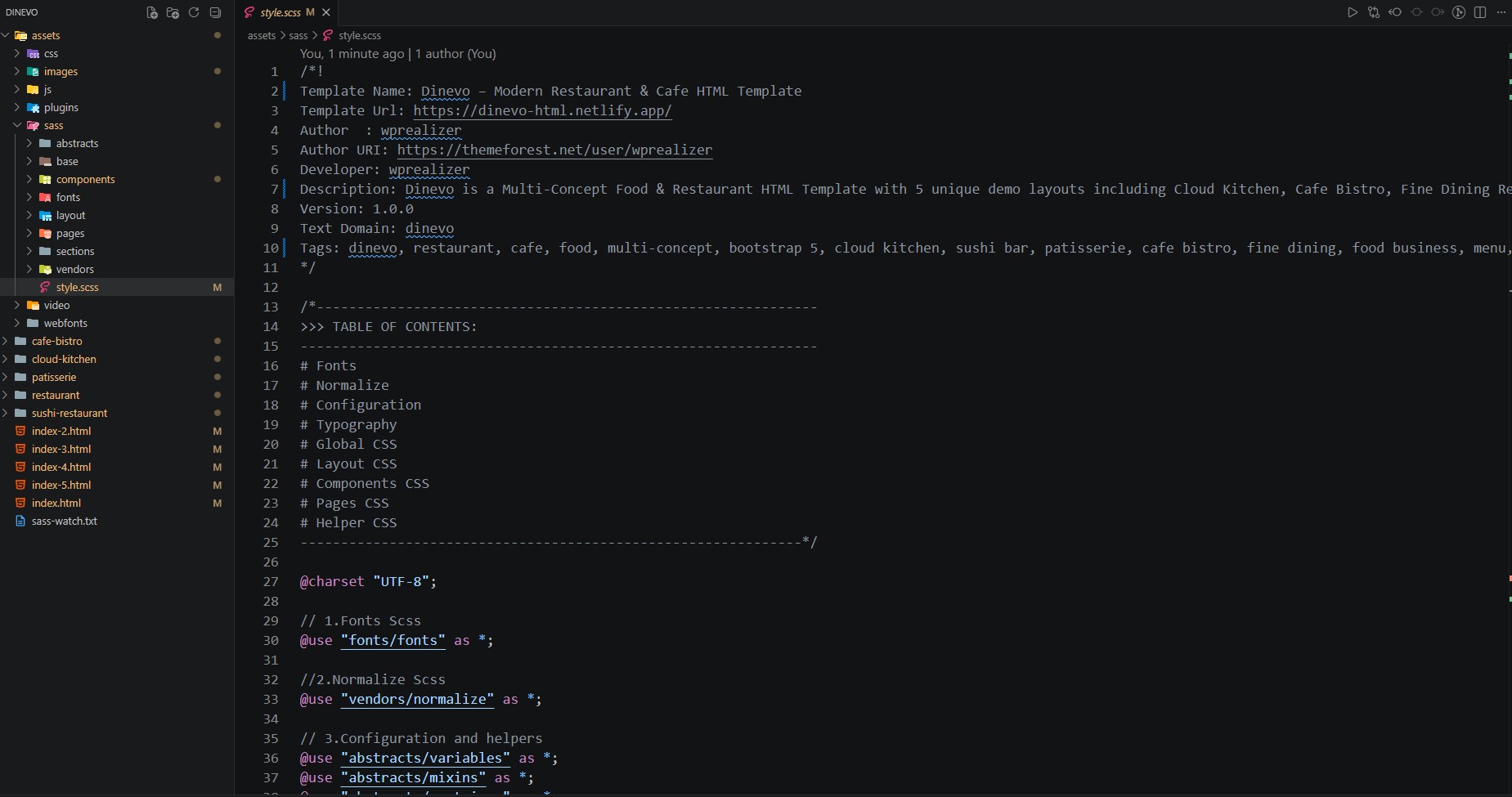The width and height of the screenshot is (1512, 797).
Task: Click the style.scss breadcrumb segment
Action: click(360, 35)
